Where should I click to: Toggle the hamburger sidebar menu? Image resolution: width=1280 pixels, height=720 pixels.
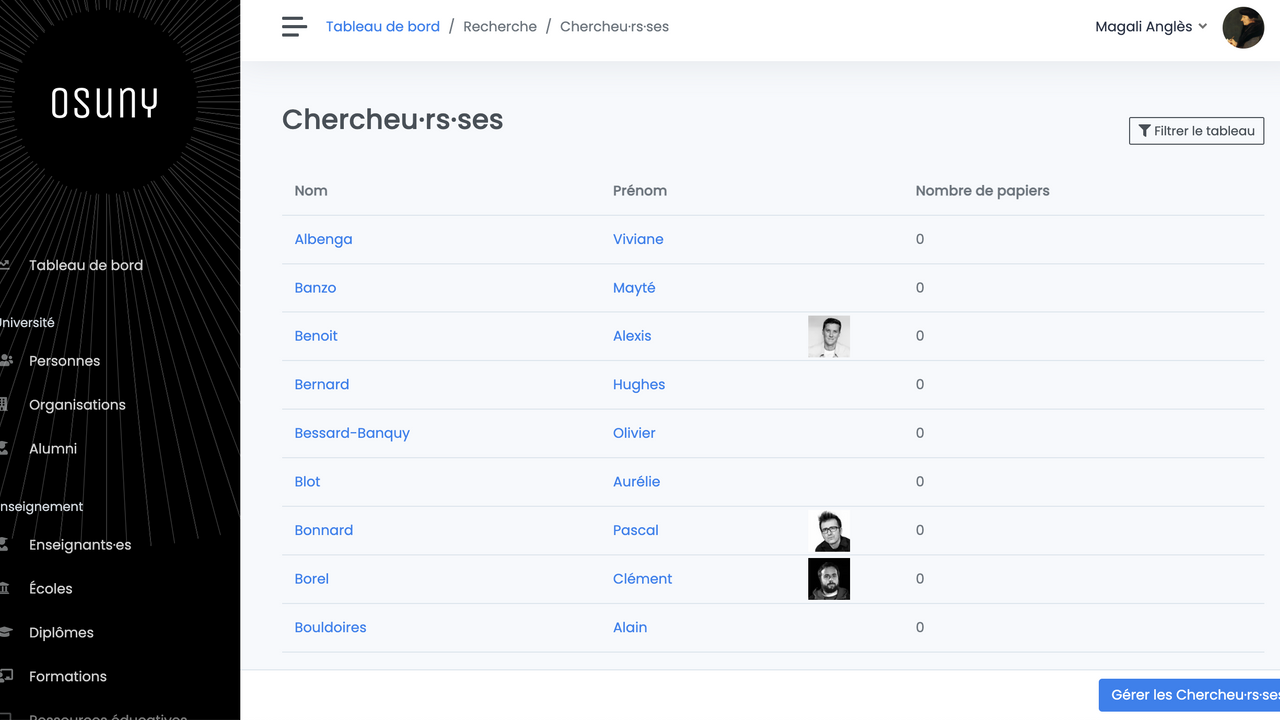click(294, 27)
